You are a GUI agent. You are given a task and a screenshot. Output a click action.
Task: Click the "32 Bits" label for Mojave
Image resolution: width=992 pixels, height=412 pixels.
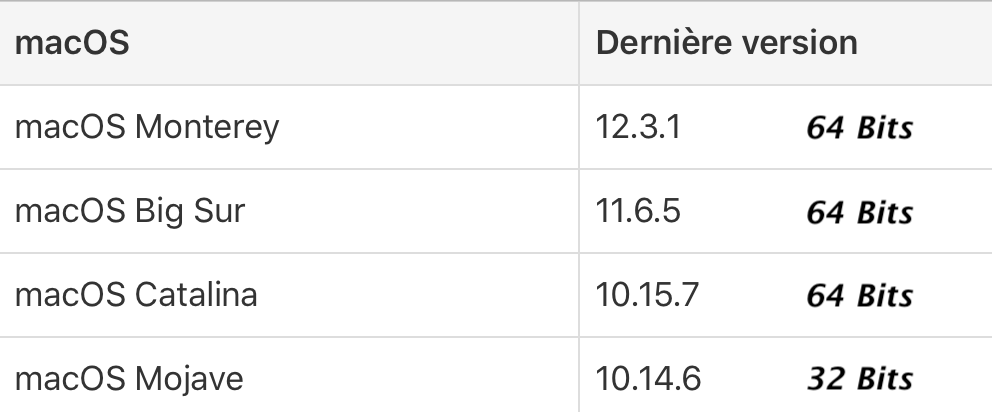(859, 380)
